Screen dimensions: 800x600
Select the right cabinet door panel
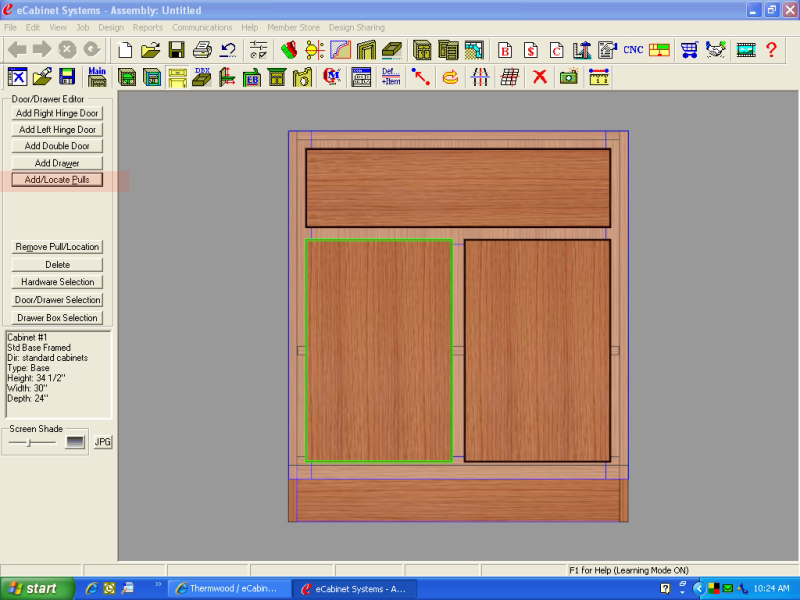[537, 351]
